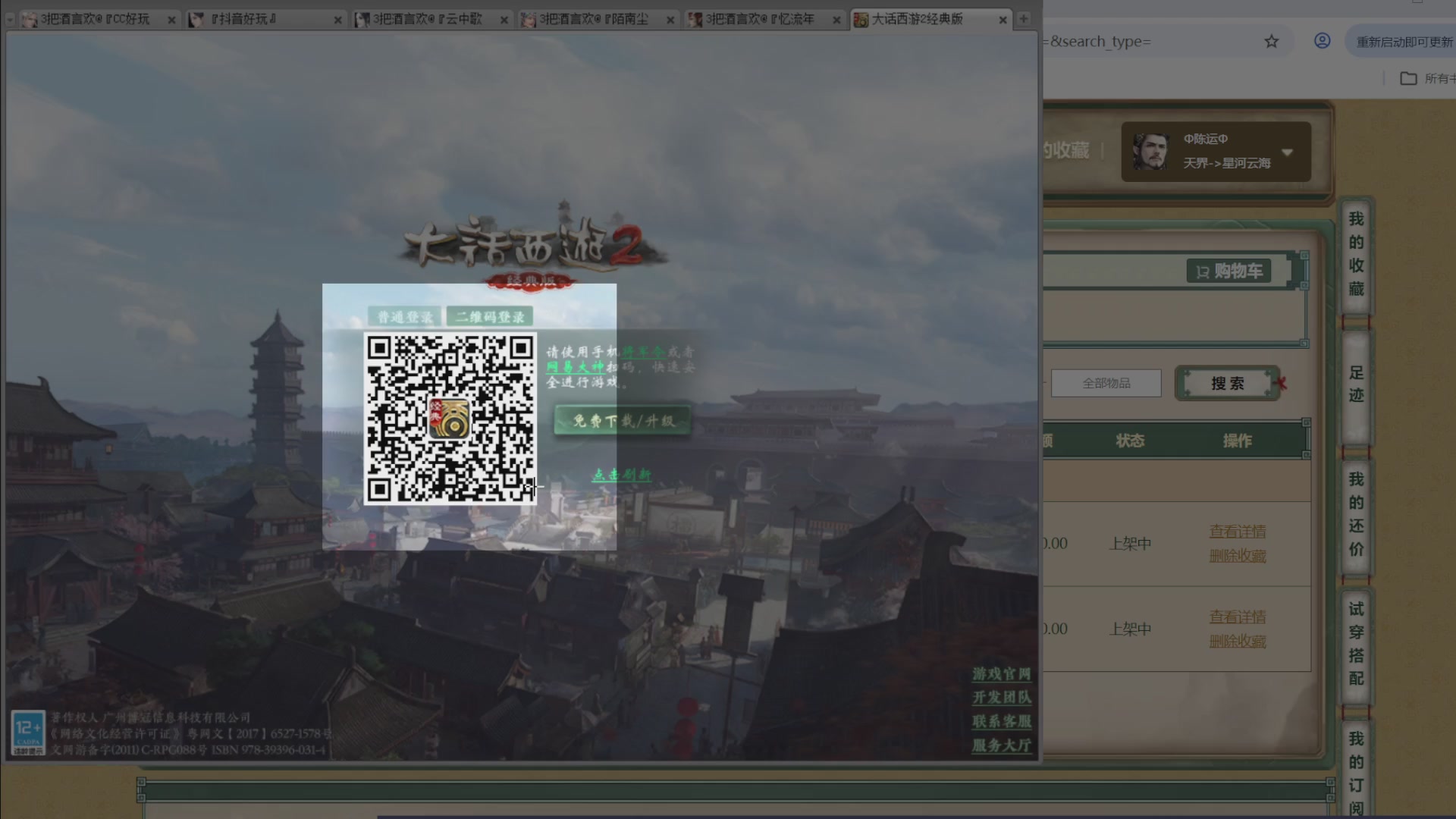The width and height of the screenshot is (1456, 819).
Task: Close the 『云中歌 tab
Action: click(x=504, y=20)
